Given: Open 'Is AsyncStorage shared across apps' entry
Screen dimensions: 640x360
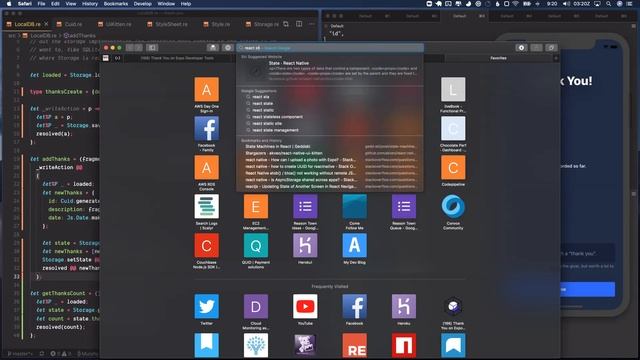Looking at the screenshot, I should click(330, 180).
